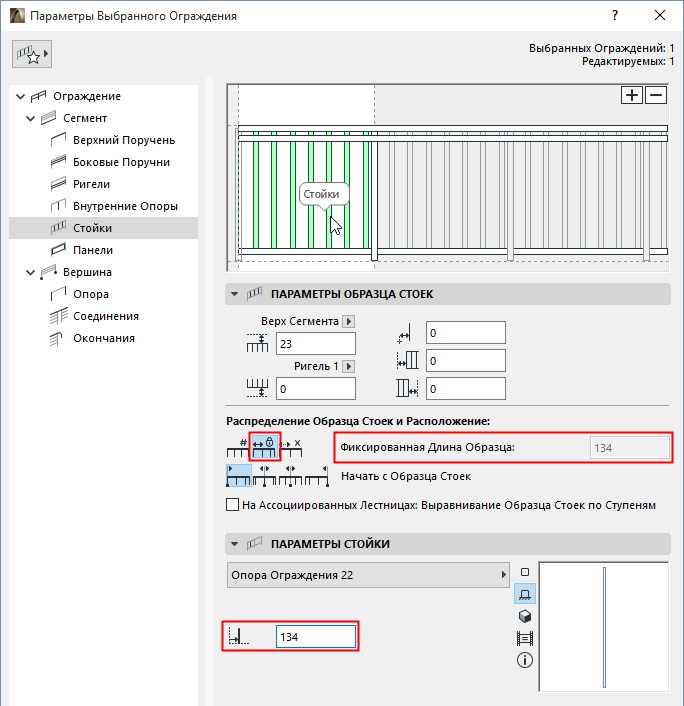Collapse the Ограждение tree node
This screenshot has height=706, width=684.
click(x=20, y=96)
